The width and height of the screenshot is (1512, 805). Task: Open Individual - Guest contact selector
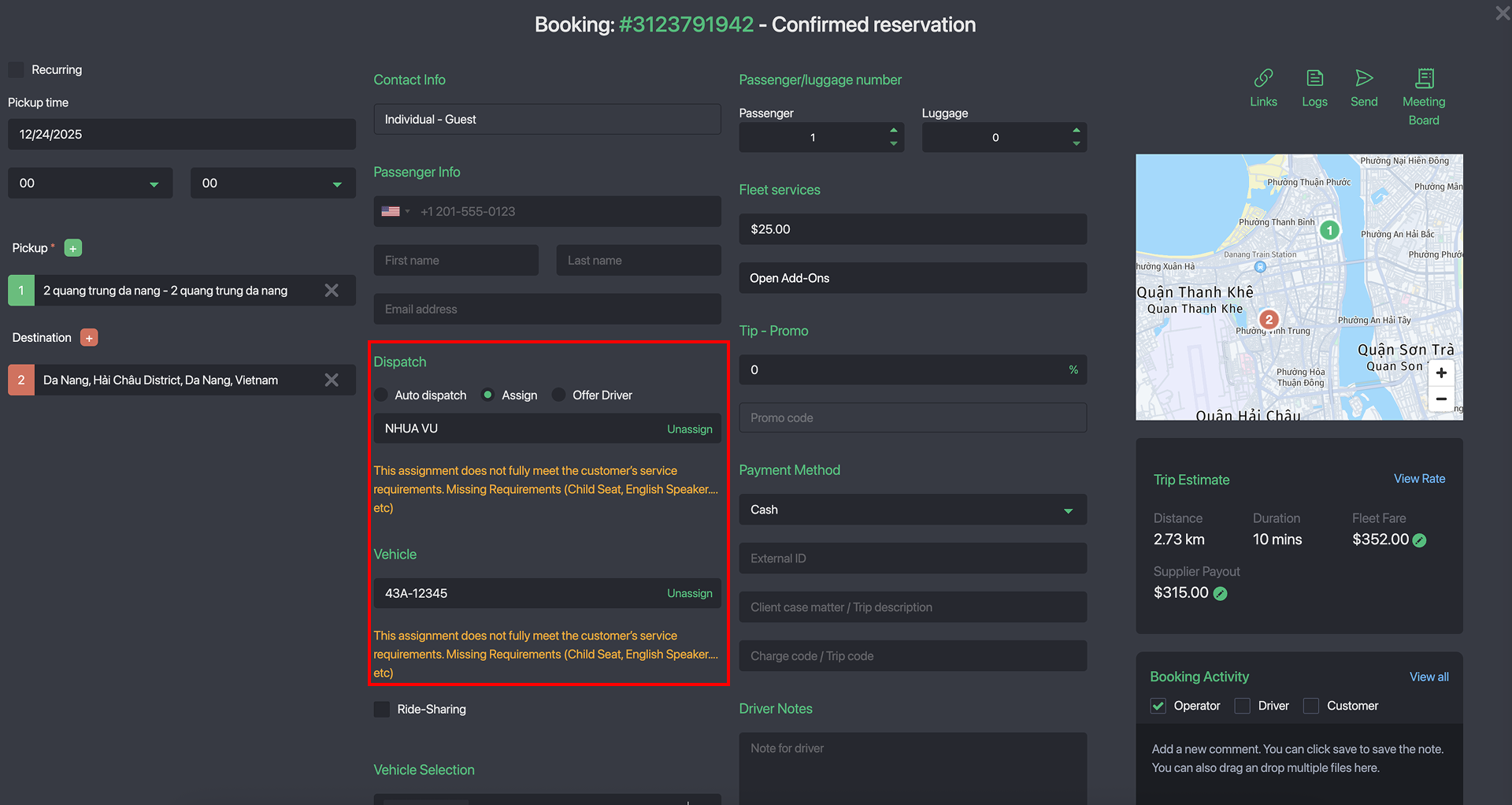[x=547, y=119]
